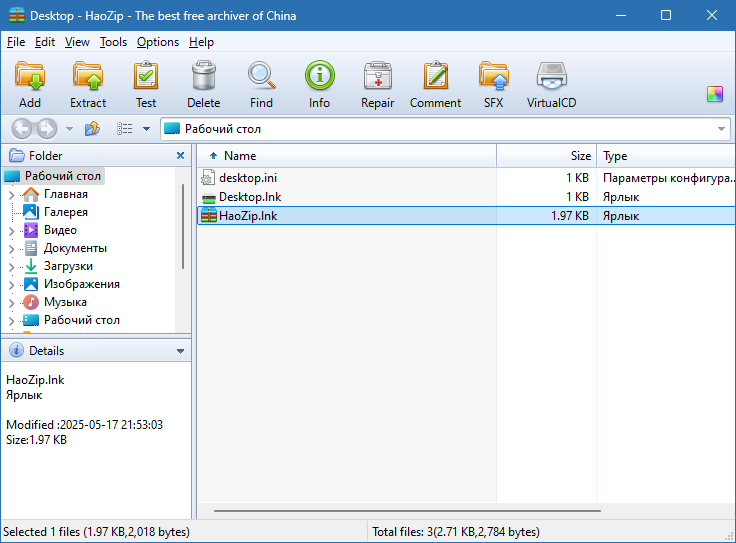Click the HaoZip app icon in title bar
Image resolution: width=736 pixels, height=543 pixels.
(x=17, y=15)
